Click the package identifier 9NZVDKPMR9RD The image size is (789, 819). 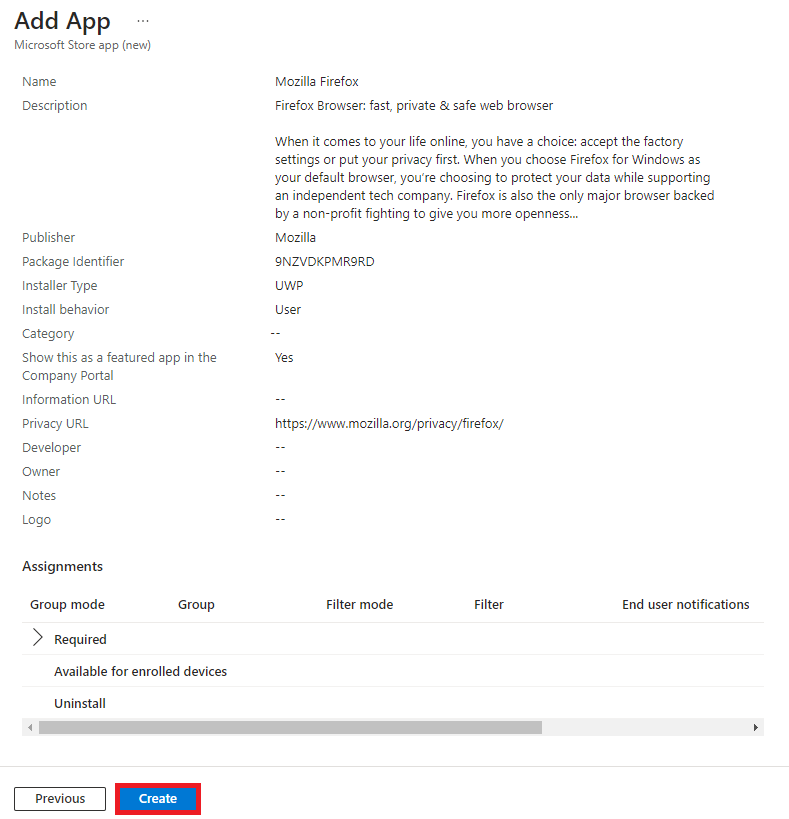tap(324, 262)
